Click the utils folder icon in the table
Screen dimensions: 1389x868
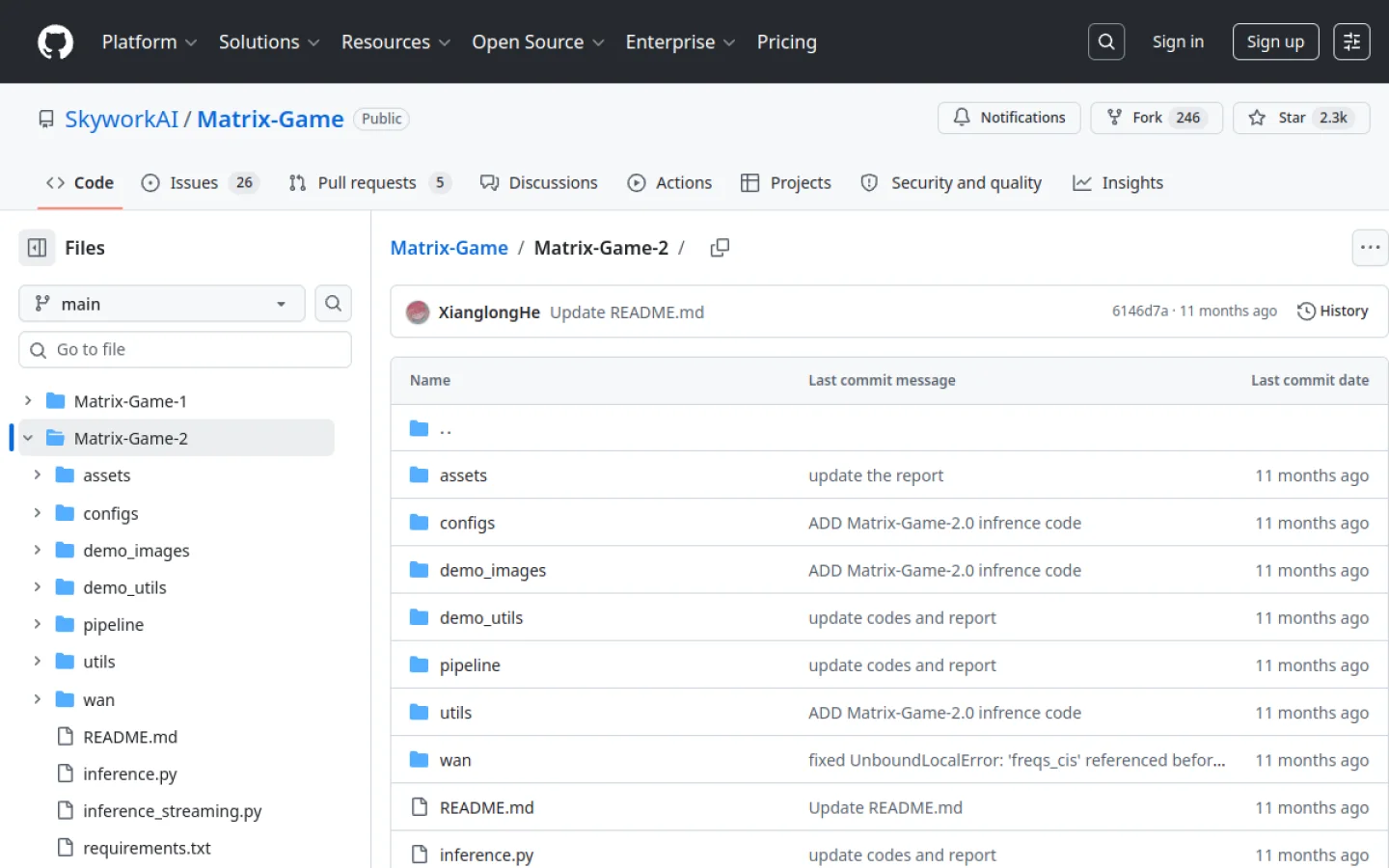tap(419, 713)
